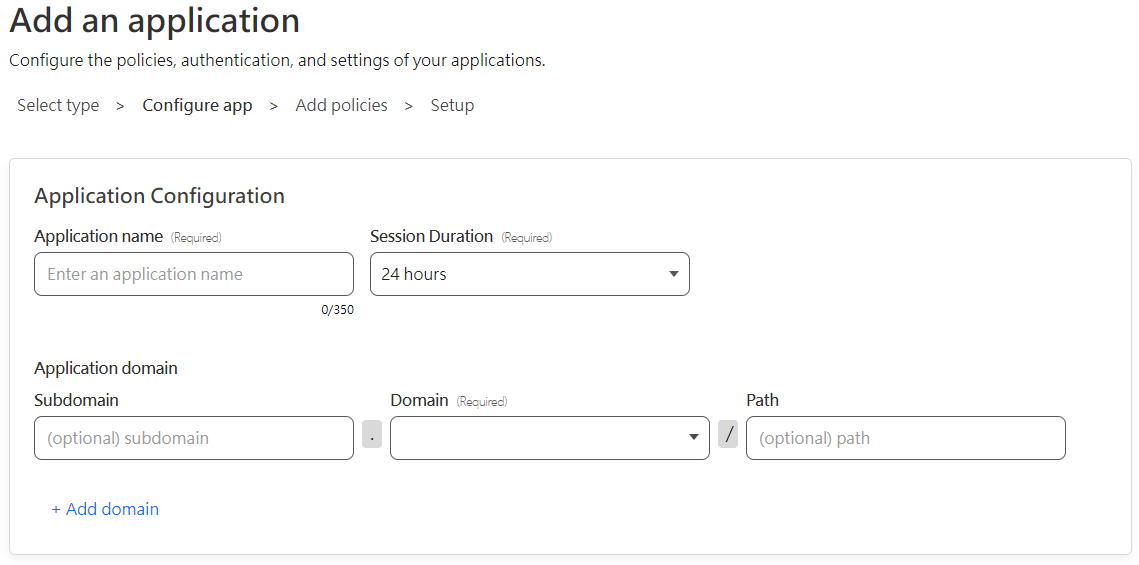Click the Path field label
Screen dimensions: 1139x565
coord(763,400)
